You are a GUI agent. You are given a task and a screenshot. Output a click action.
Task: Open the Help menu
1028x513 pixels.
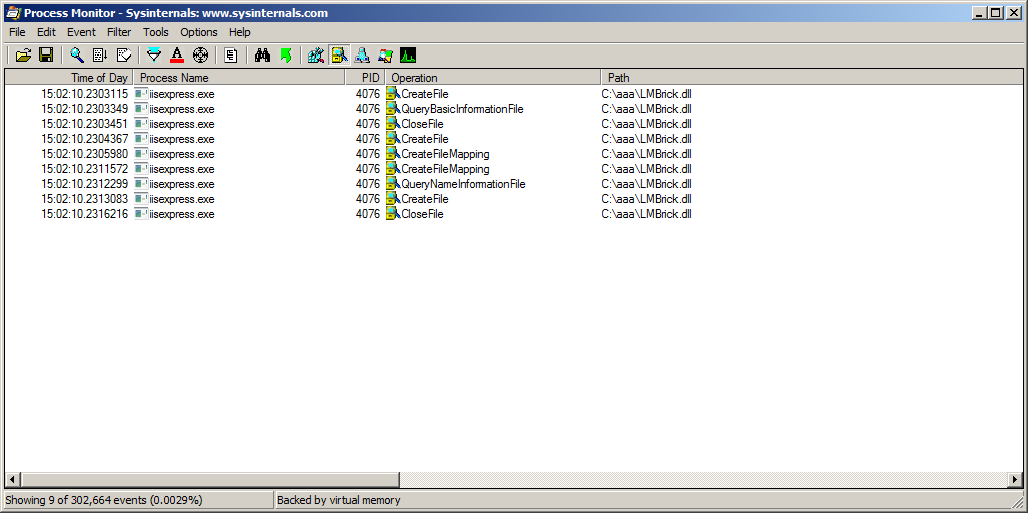[239, 31]
